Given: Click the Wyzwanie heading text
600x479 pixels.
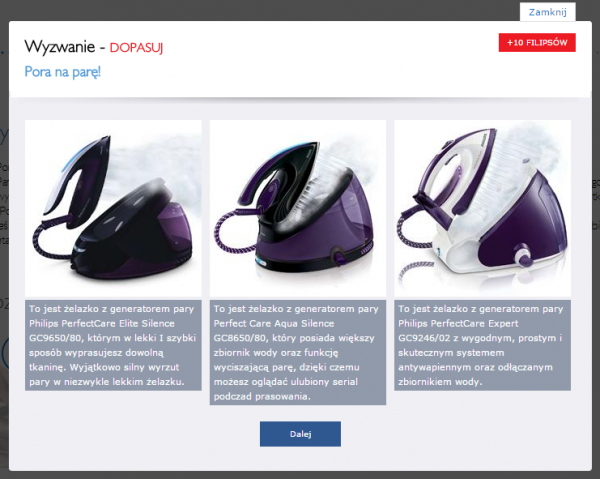Looking at the screenshot, I should (60, 47).
